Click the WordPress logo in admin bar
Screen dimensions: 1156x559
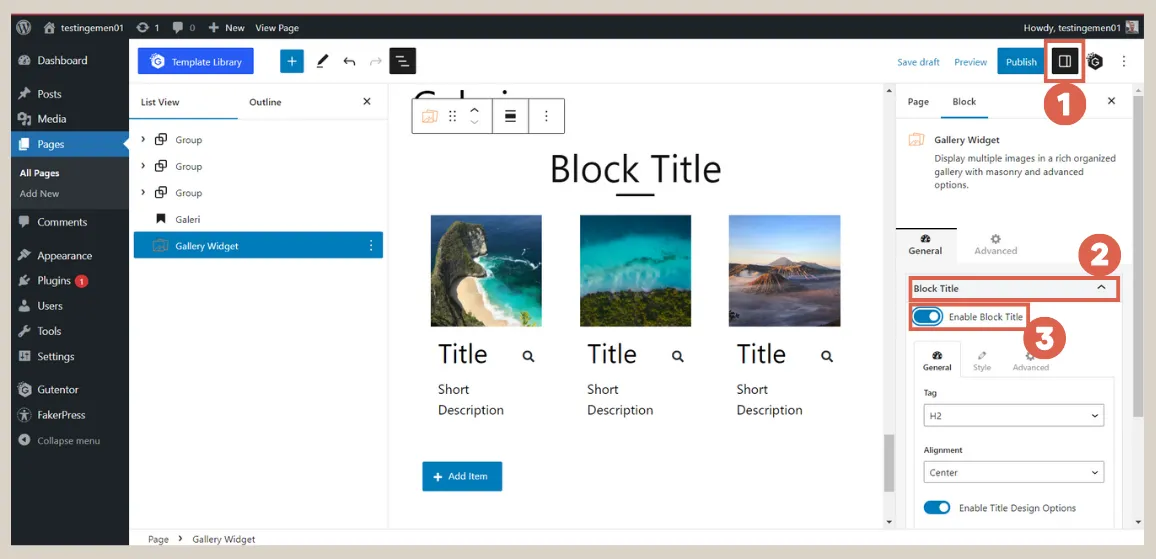(x=24, y=27)
